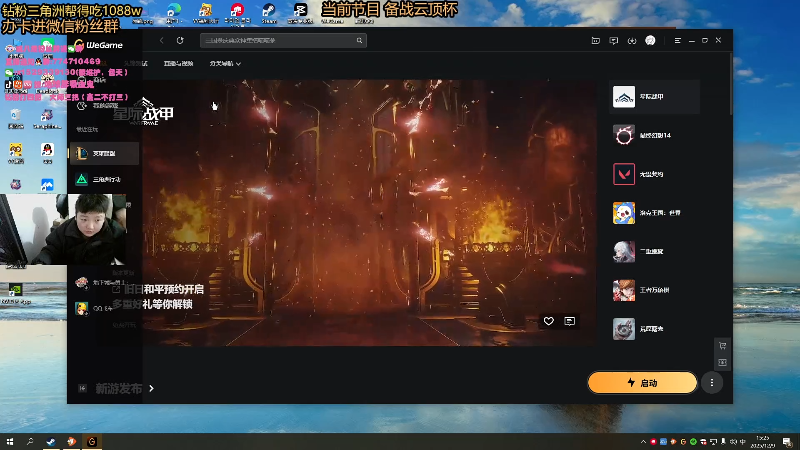Expand 新游发布 with the arrow
This screenshot has height=450, width=800.
[152, 388]
